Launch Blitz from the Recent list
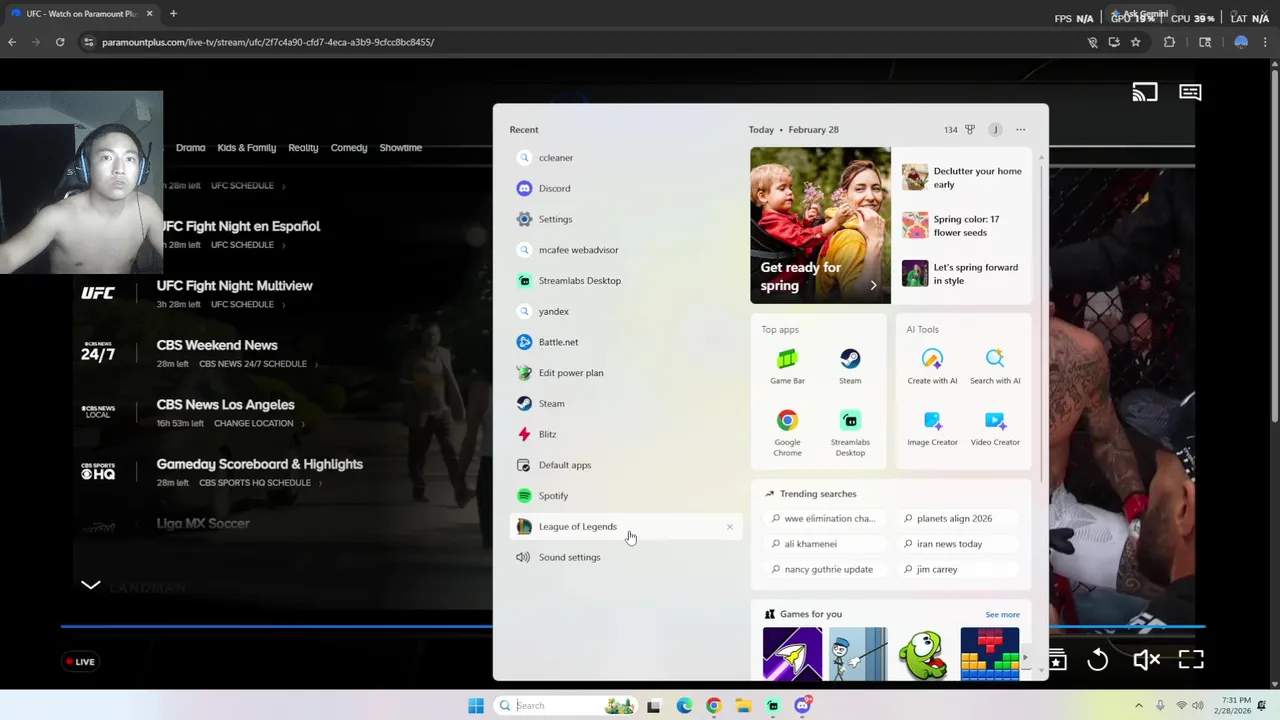The image size is (1280, 720). 625,434
